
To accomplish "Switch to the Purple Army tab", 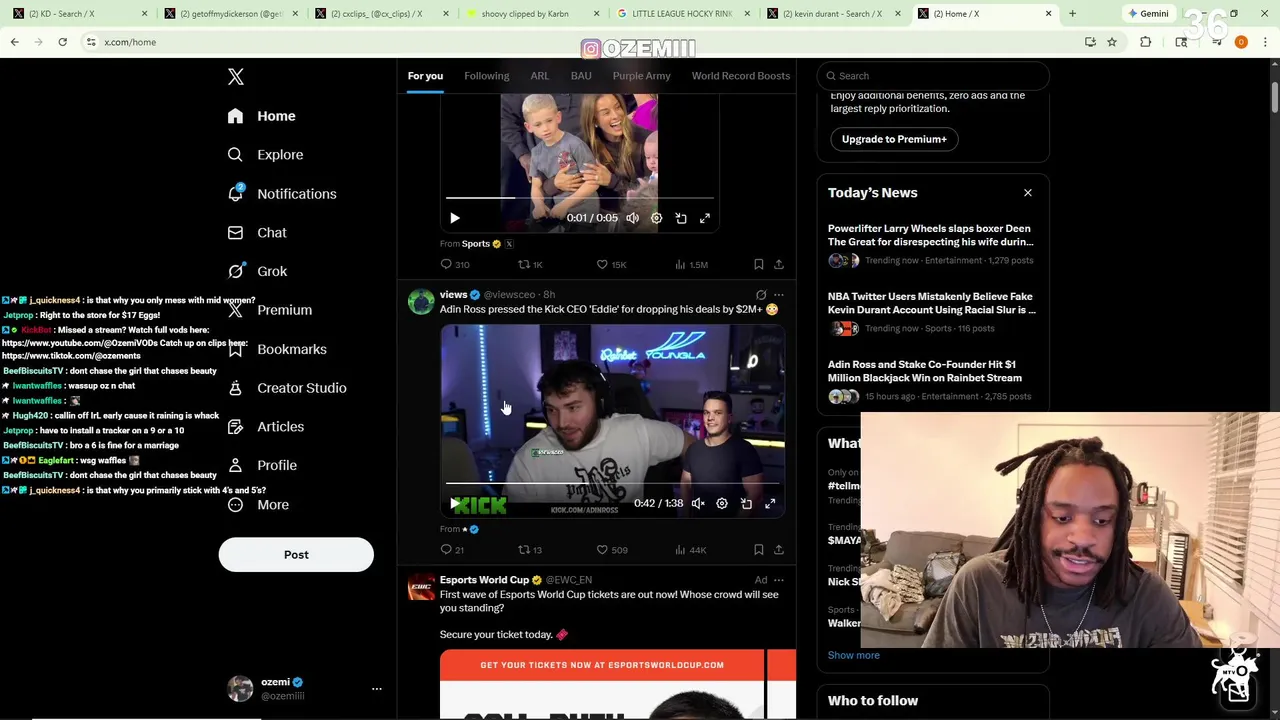I will pyautogui.click(x=642, y=76).
